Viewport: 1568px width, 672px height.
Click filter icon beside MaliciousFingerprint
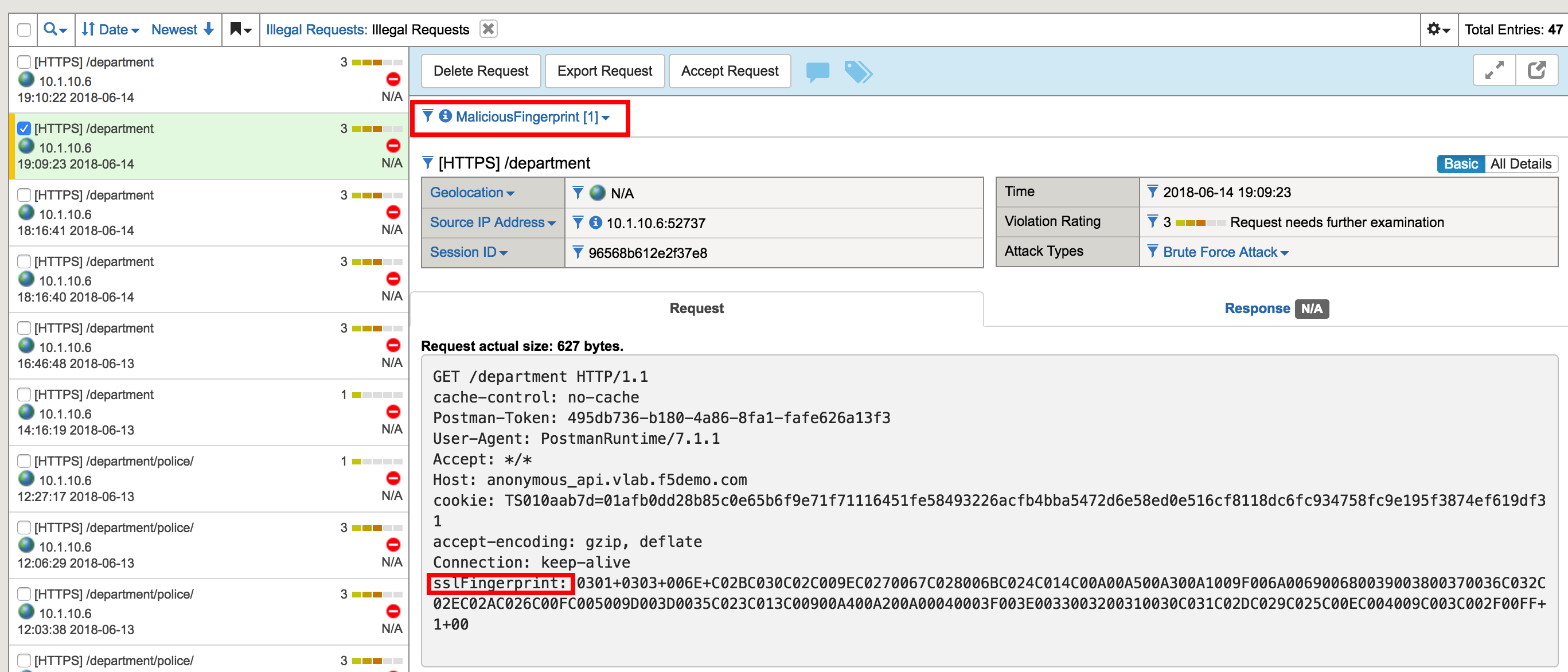[428, 116]
